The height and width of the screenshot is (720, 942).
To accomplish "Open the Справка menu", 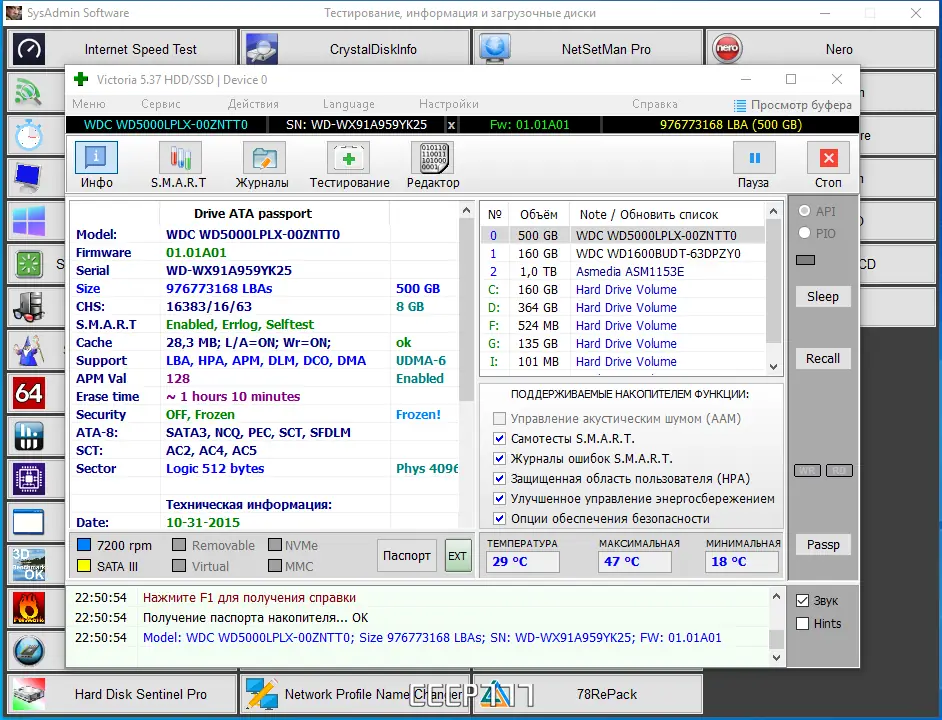I will [655, 104].
